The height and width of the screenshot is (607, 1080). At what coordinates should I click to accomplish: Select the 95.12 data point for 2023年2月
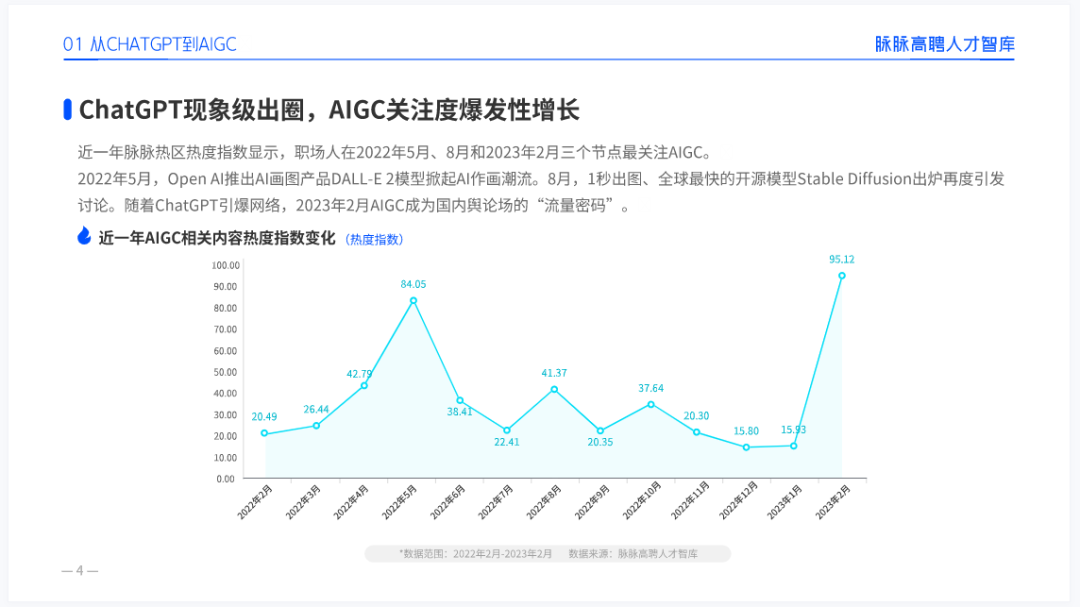click(x=842, y=276)
